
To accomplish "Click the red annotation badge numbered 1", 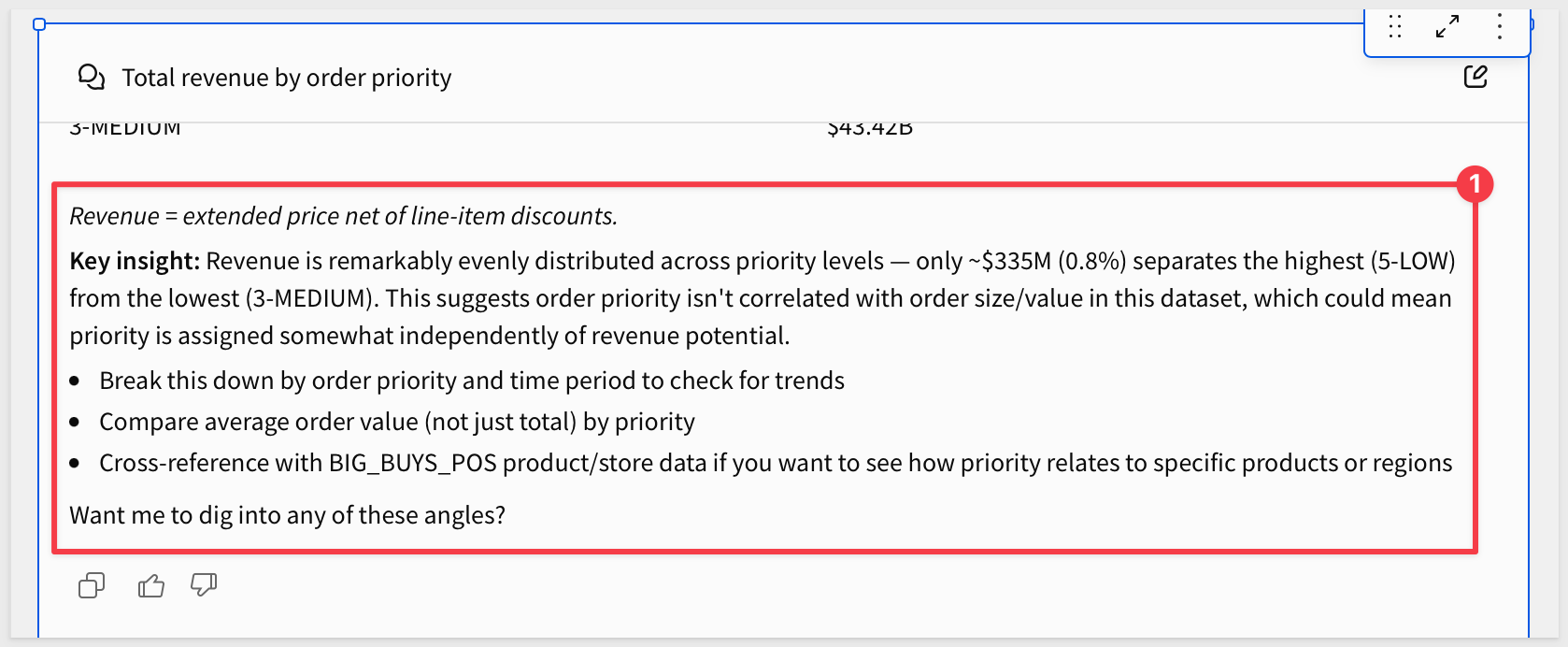I will (x=1475, y=184).
